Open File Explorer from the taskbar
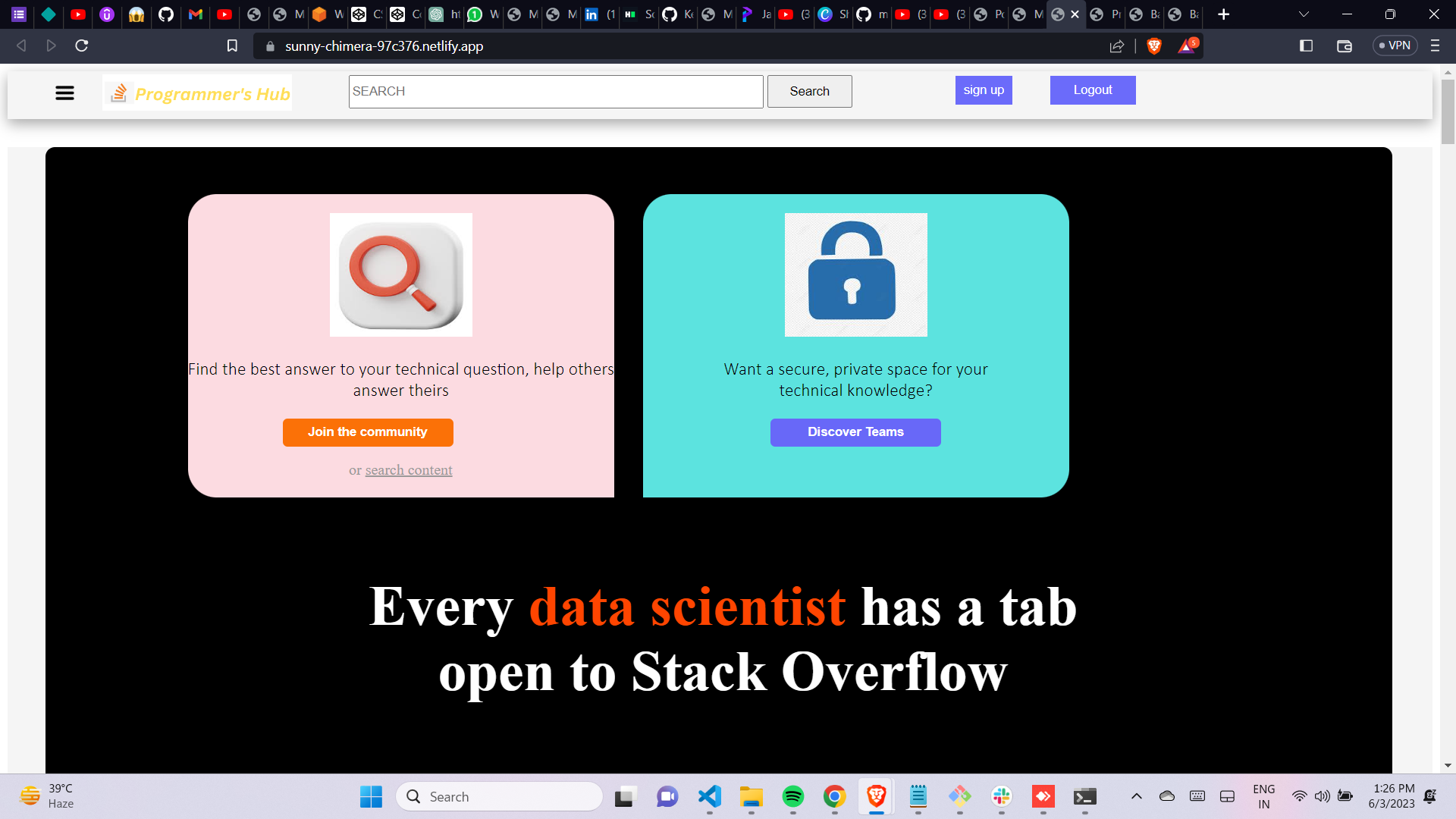Viewport: 1456px width, 819px height. click(x=751, y=796)
